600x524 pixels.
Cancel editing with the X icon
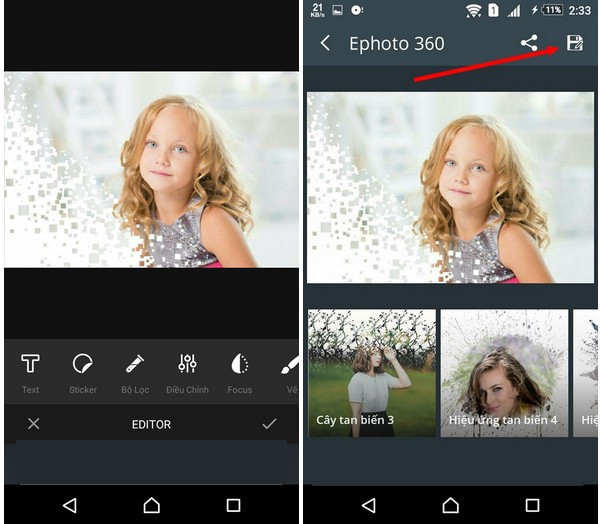coord(33,424)
